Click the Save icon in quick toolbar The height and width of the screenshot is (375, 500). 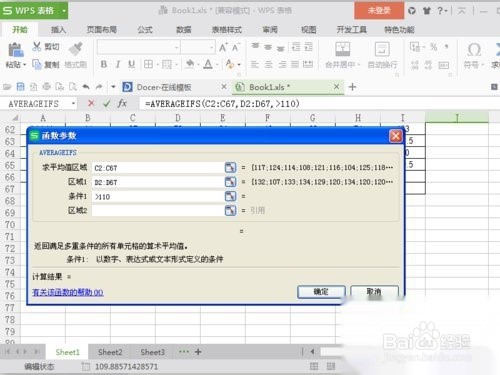point(20,87)
